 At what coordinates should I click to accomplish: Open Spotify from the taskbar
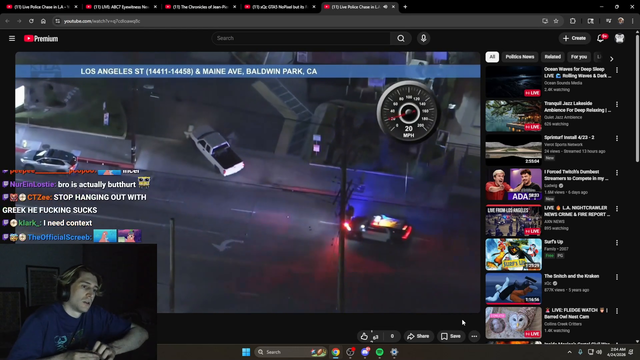(x=380, y=352)
